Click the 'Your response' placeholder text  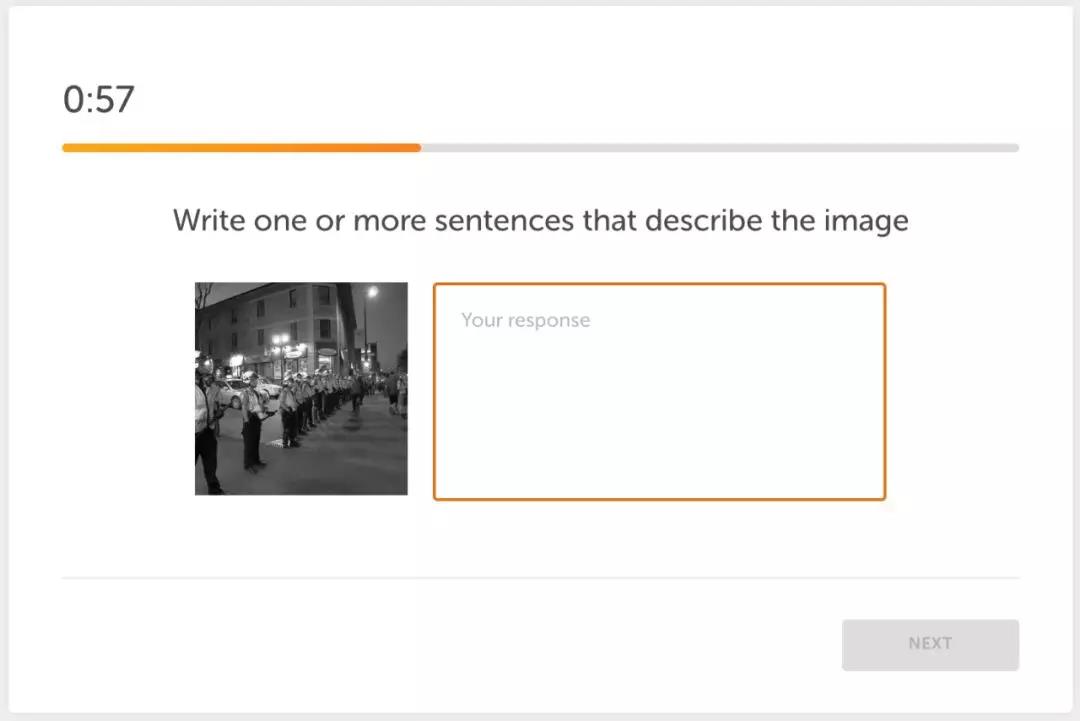click(x=526, y=320)
